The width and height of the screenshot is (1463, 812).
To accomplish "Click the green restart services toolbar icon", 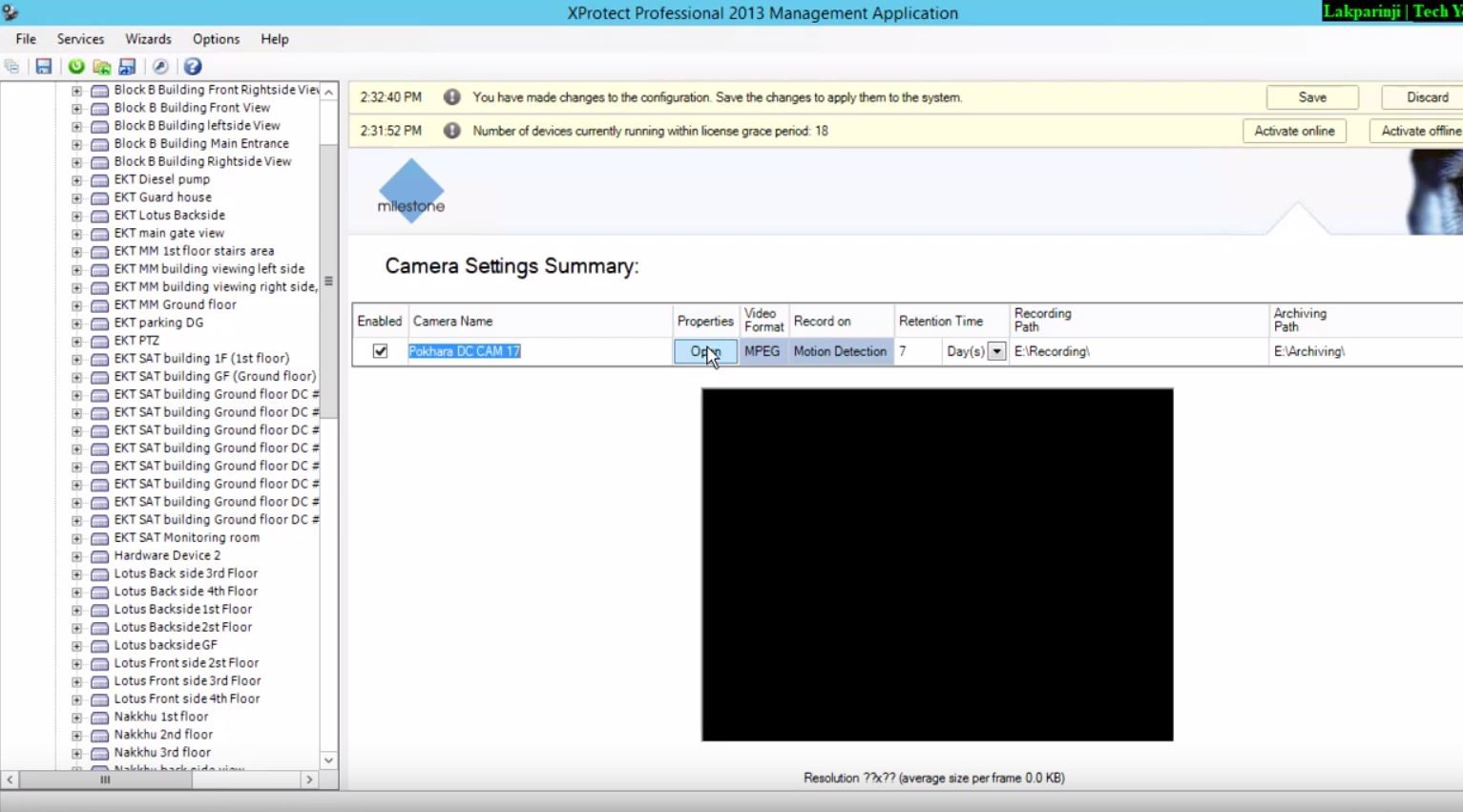I will (x=76, y=66).
